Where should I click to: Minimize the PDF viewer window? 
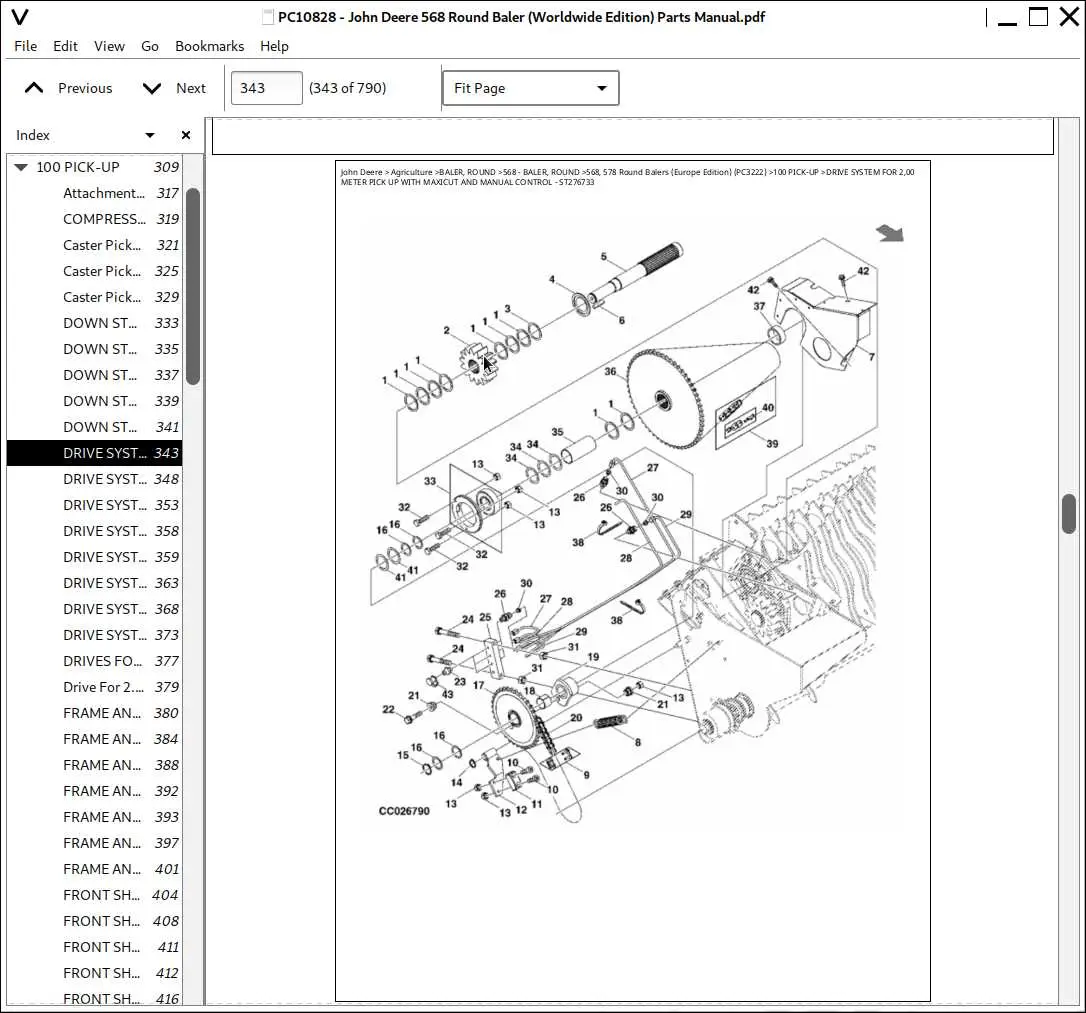point(1007,24)
